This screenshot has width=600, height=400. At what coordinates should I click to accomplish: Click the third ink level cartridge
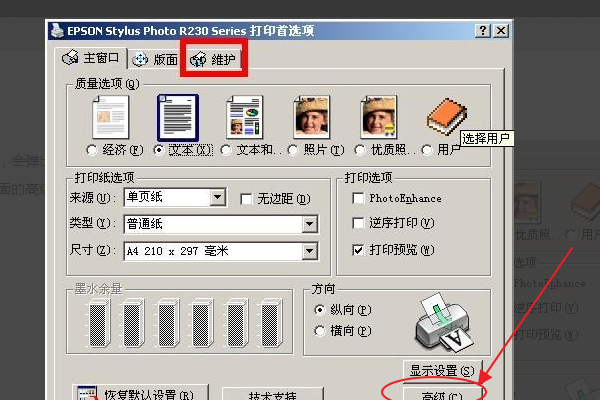coord(168,323)
